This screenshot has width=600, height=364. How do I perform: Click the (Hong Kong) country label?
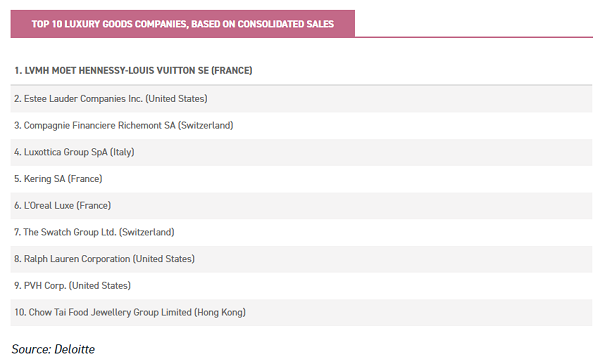coord(220,312)
